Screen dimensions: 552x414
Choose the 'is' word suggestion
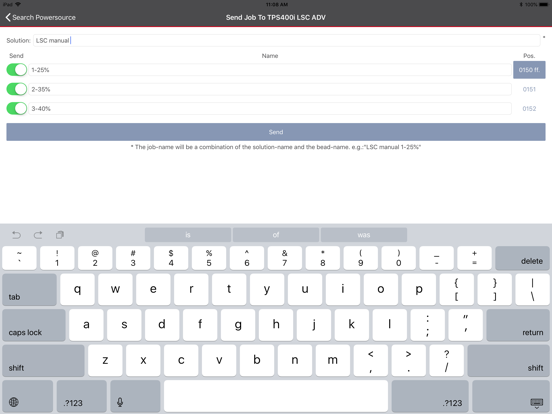[188, 235]
